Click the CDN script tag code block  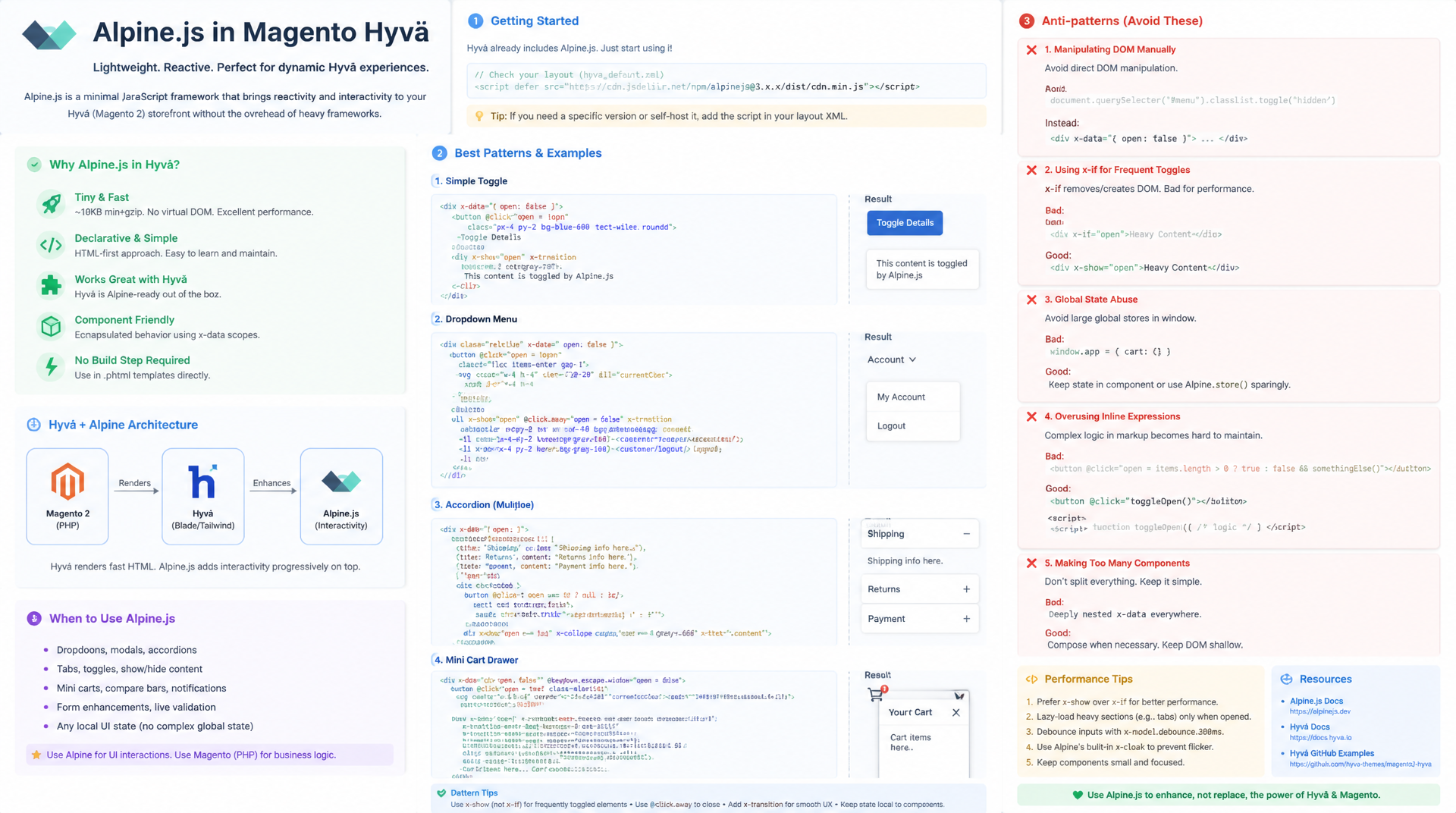point(726,80)
